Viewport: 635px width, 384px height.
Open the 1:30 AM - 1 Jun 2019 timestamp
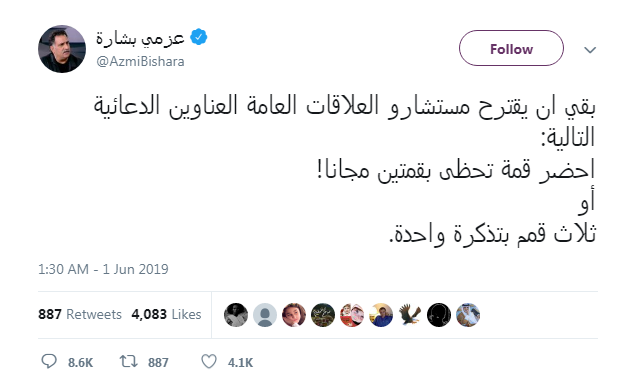coord(103,269)
